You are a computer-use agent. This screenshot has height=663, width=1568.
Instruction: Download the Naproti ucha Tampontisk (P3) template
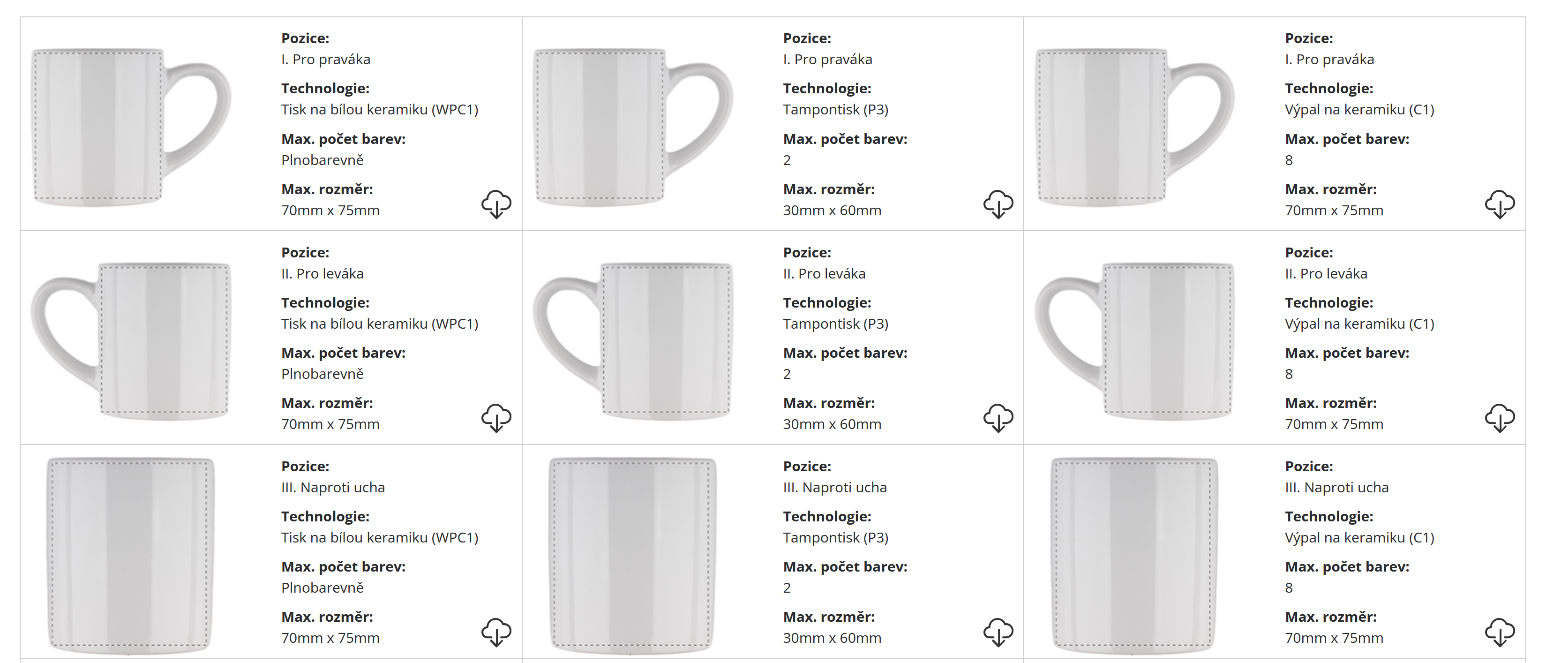[x=998, y=631]
